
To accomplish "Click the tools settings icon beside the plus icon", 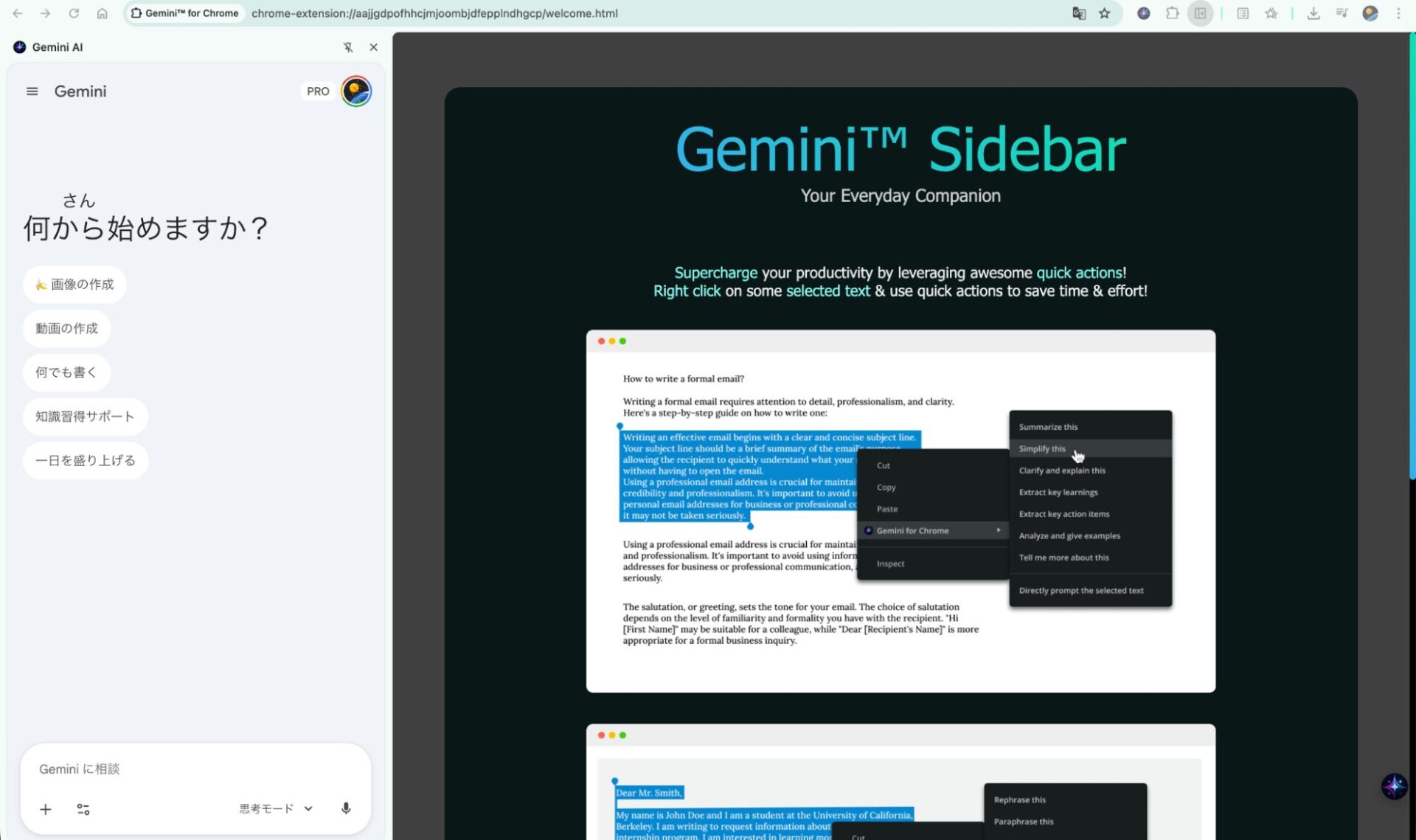I will click(83, 809).
